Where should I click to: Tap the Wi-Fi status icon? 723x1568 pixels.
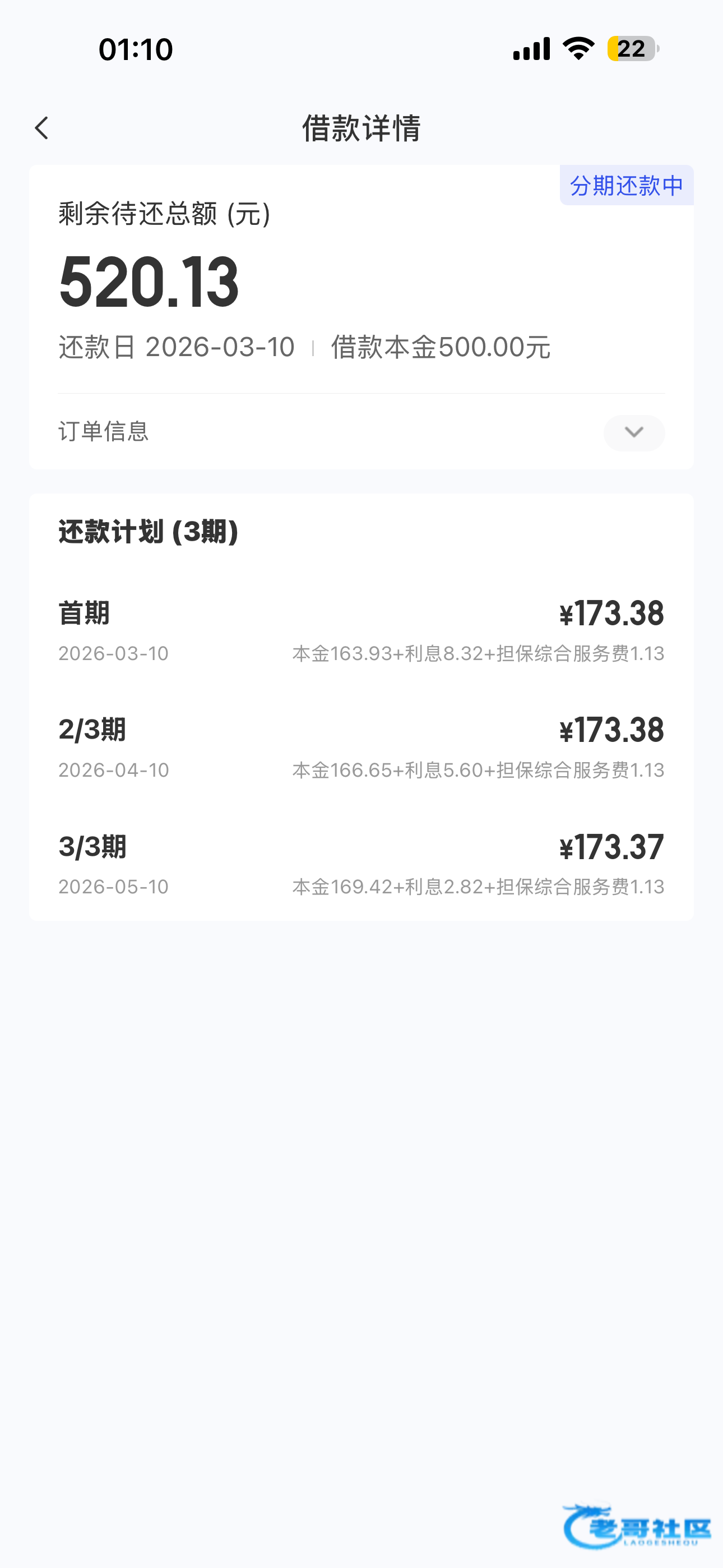[x=578, y=49]
